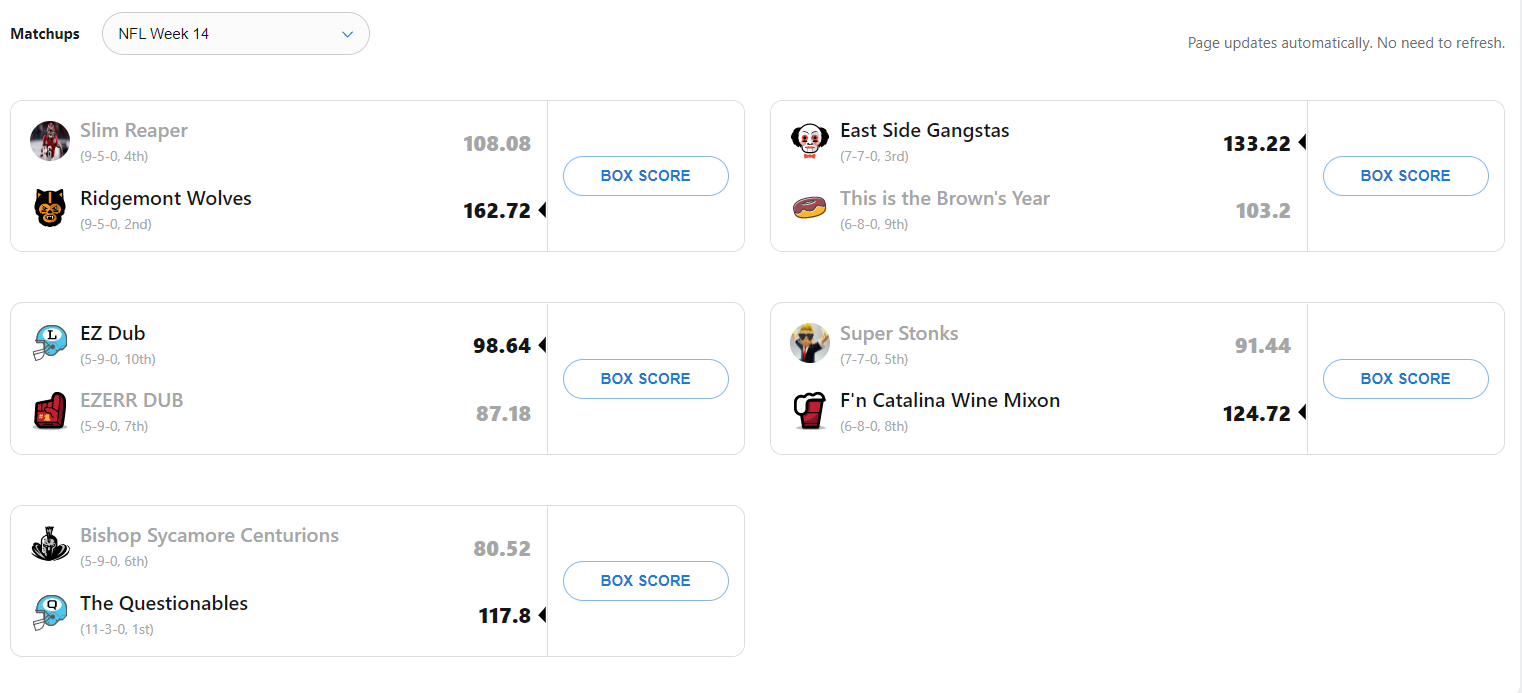Click Ridgemont Wolves score of 162.72
This screenshot has height=693, width=1522.
[496, 211]
